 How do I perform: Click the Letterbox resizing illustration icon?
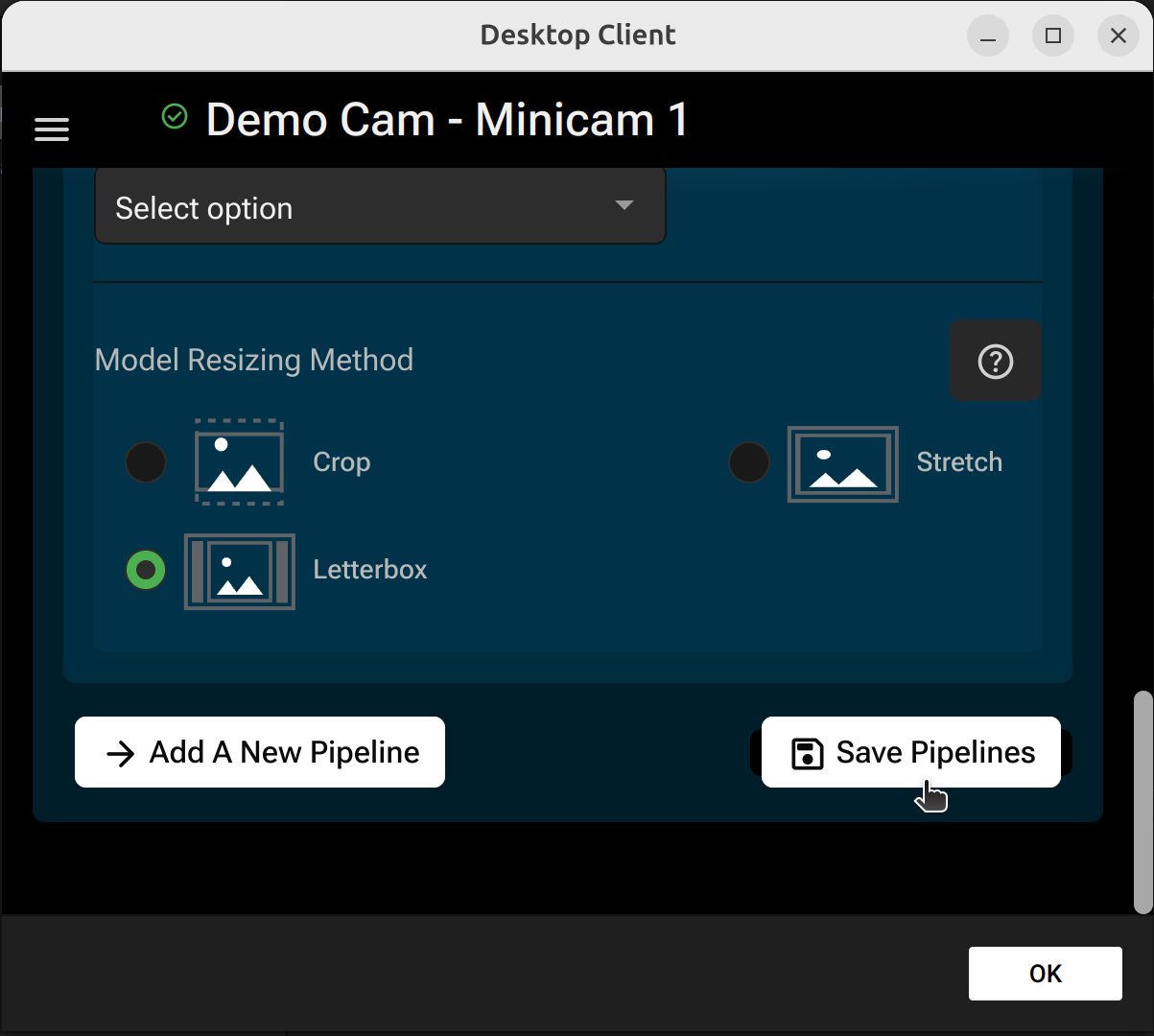click(x=240, y=572)
